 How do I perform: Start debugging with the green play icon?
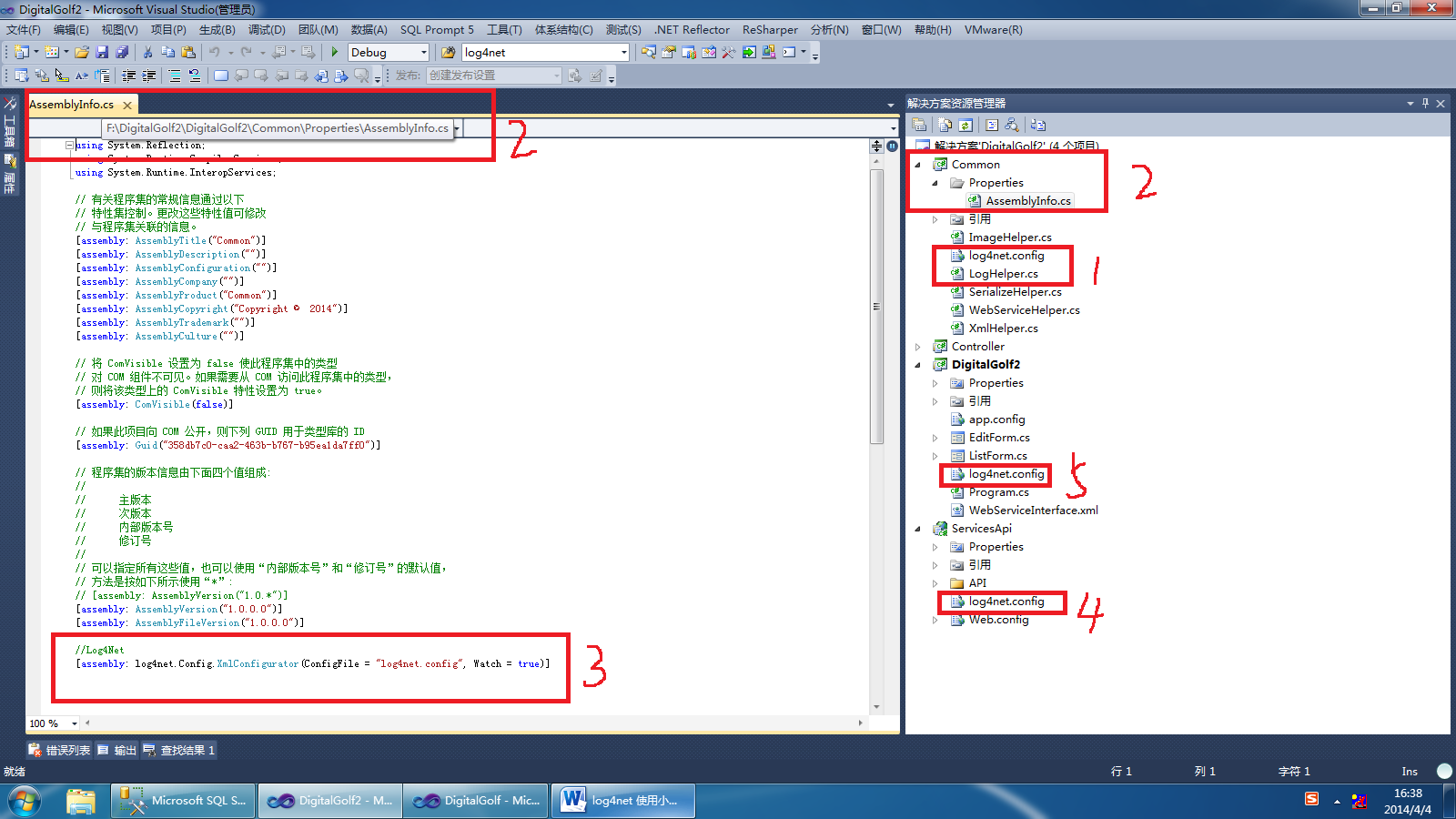coord(335,52)
